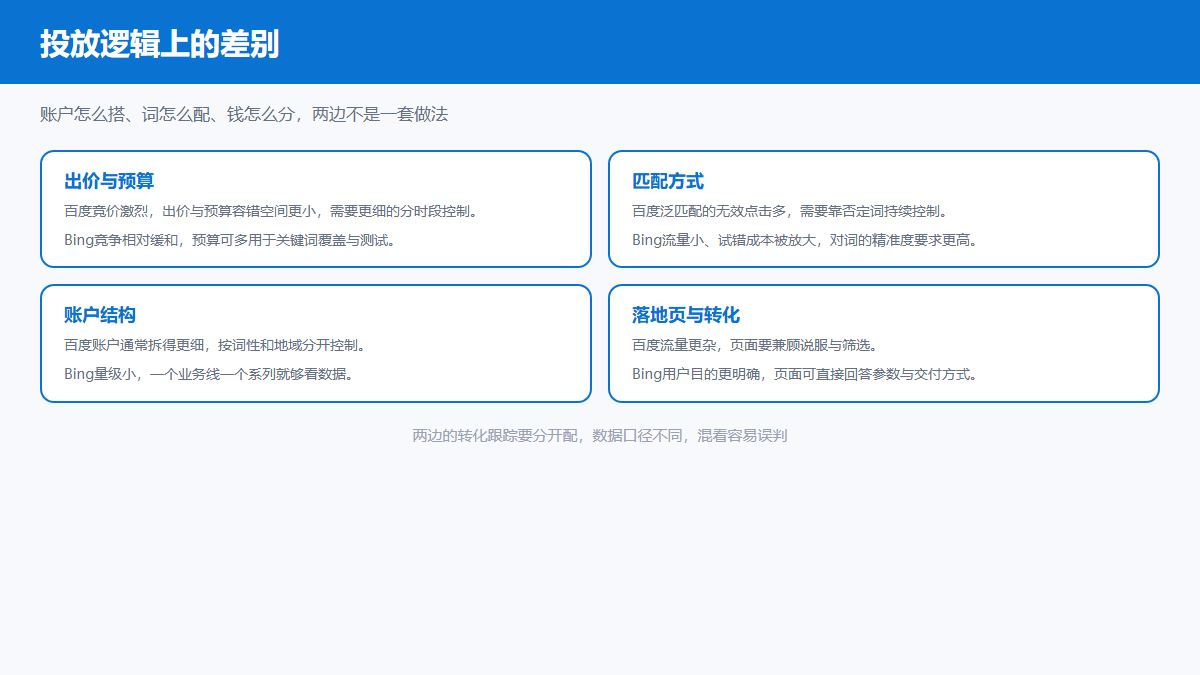The image size is (1200, 675).
Task: Click the 出价与预算 card heading
Action: tap(109, 181)
